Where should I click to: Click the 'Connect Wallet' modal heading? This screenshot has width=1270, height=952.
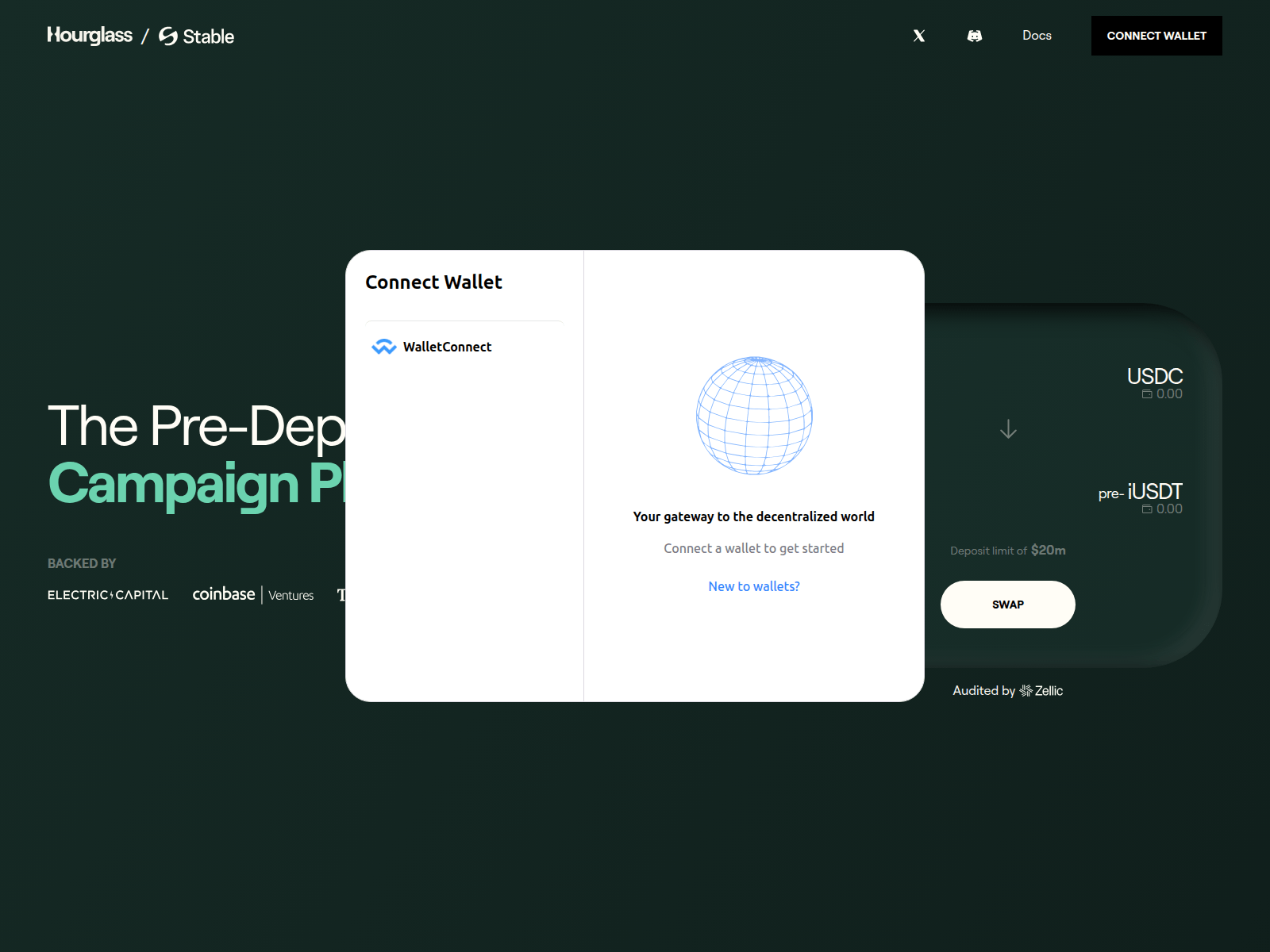pyautogui.click(x=433, y=282)
